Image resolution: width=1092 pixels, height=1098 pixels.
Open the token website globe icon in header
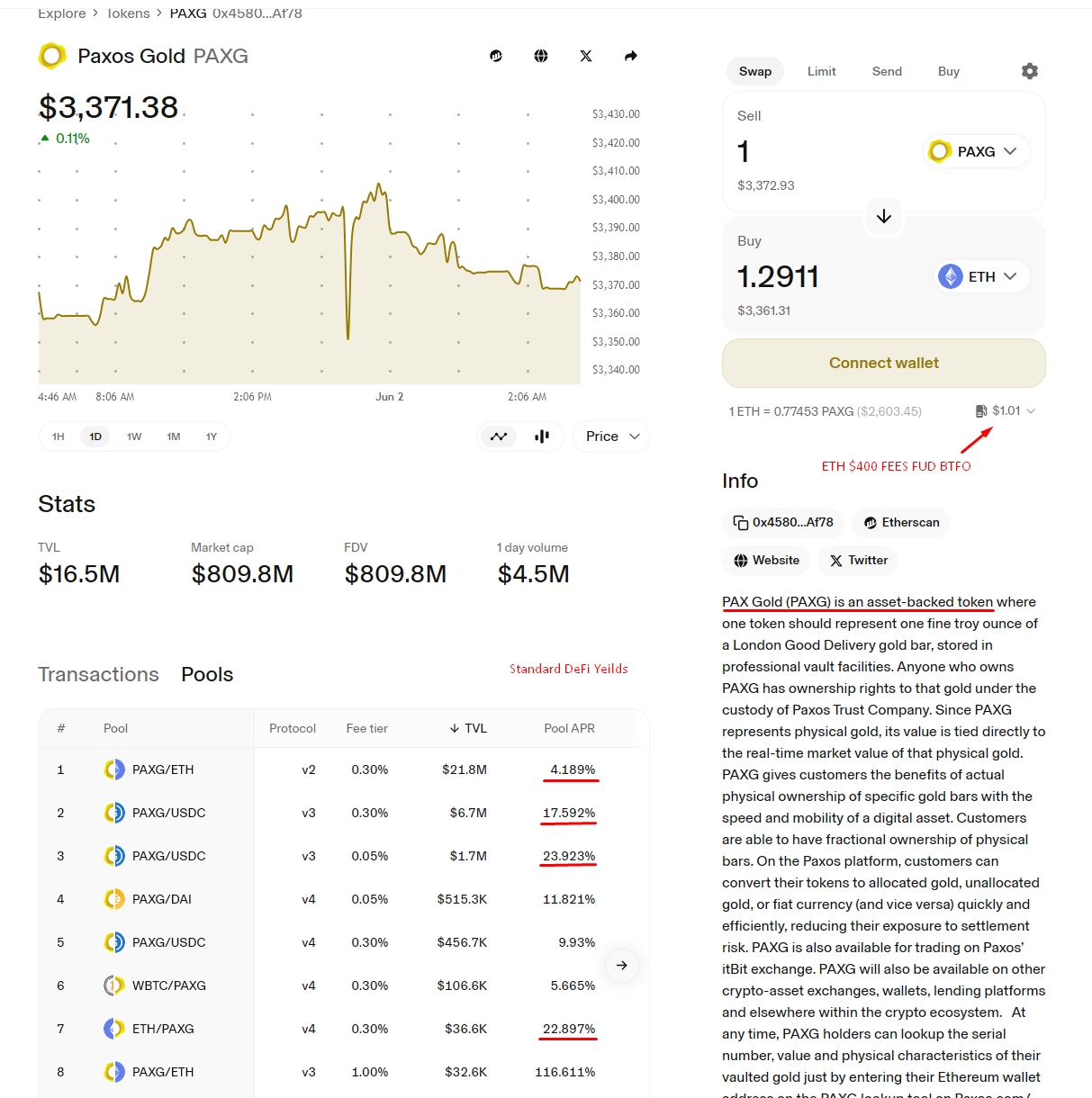pyautogui.click(x=541, y=56)
